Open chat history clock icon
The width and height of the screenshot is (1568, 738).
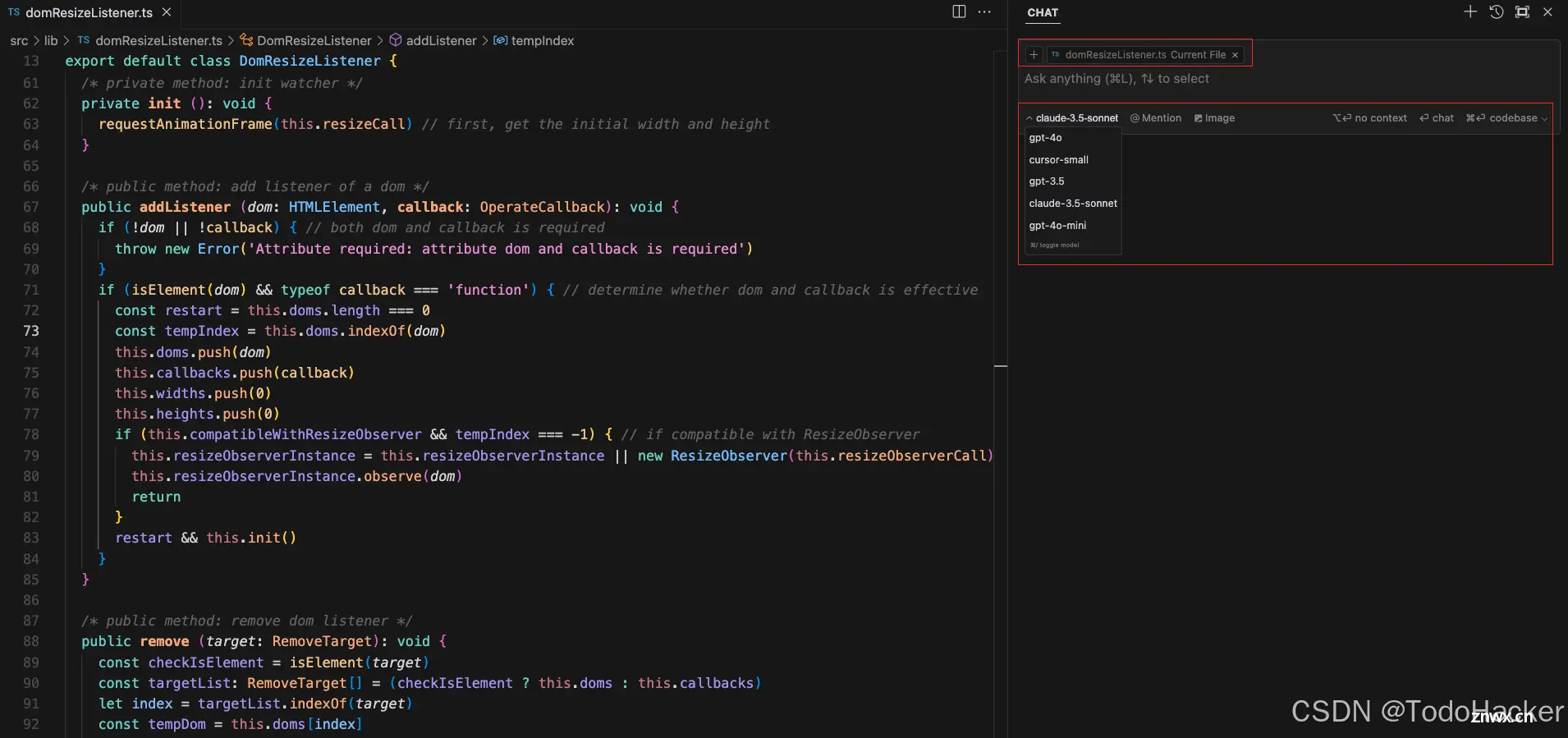tap(1497, 11)
